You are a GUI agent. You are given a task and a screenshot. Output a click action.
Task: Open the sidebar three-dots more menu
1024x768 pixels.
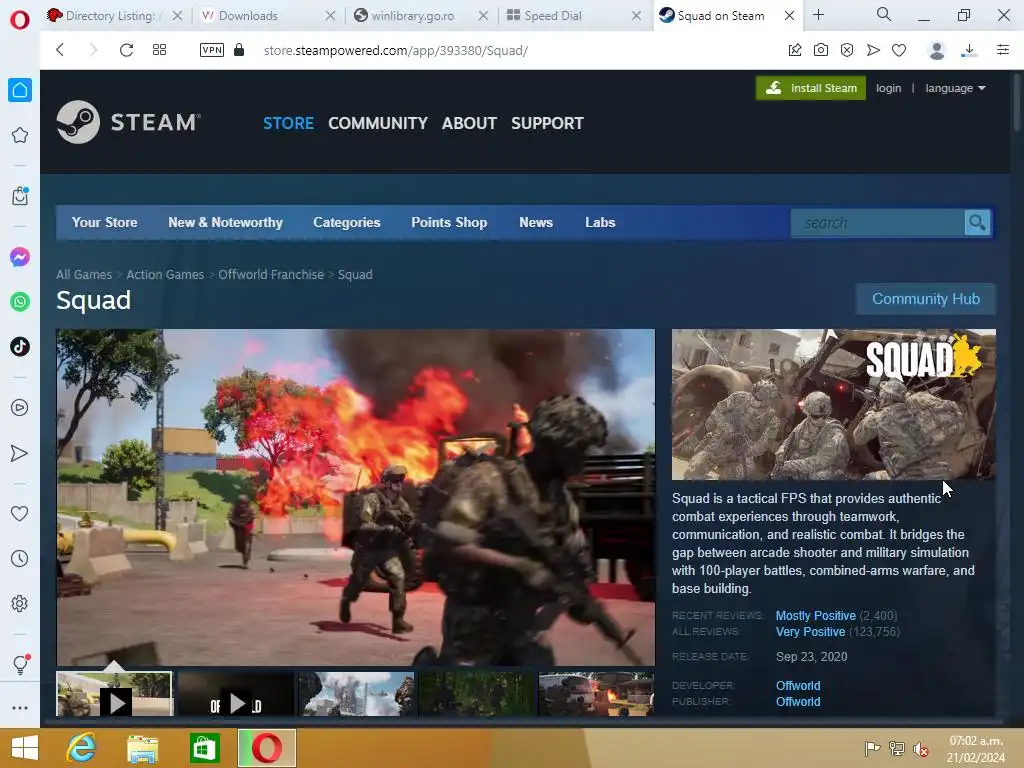(x=20, y=708)
